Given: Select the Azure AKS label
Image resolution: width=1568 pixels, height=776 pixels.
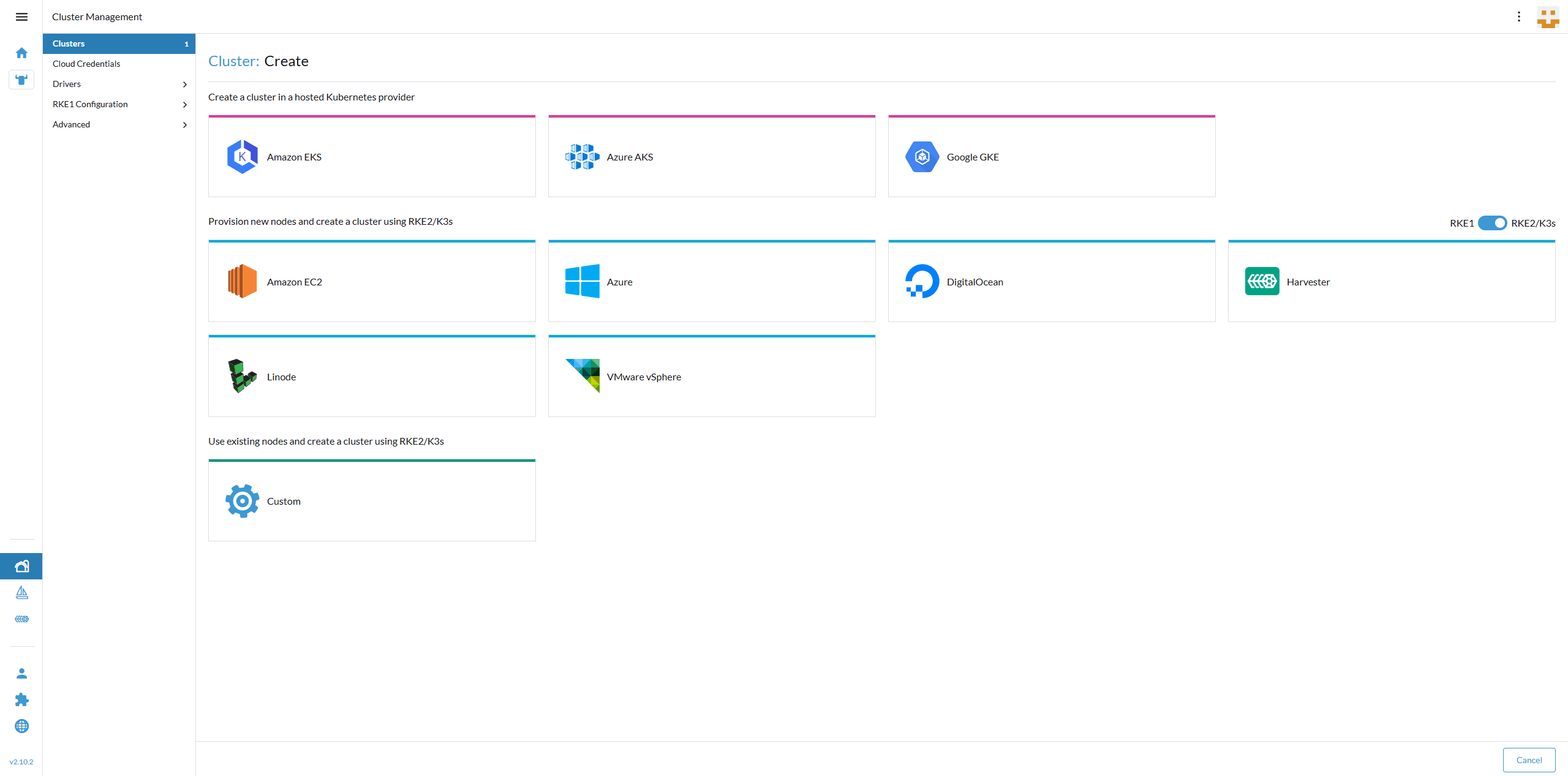Looking at the screenshot, I should (630, 157).
